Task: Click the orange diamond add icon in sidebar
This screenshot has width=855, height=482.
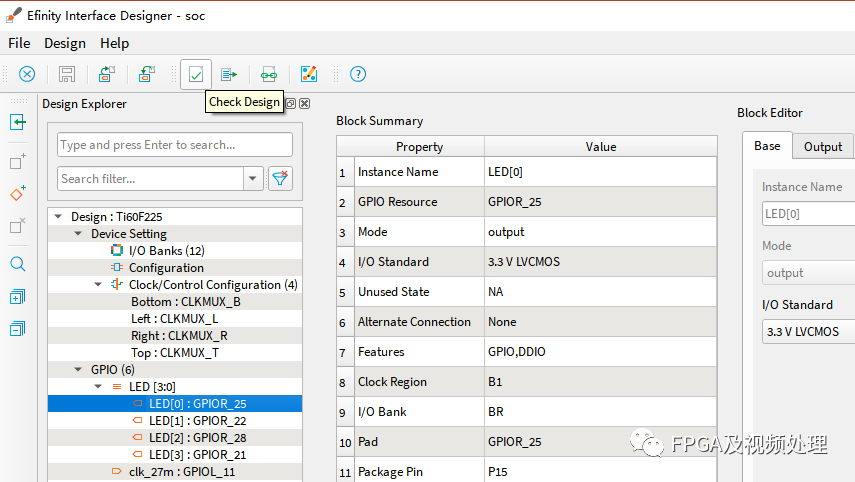Action: point(17,194)
